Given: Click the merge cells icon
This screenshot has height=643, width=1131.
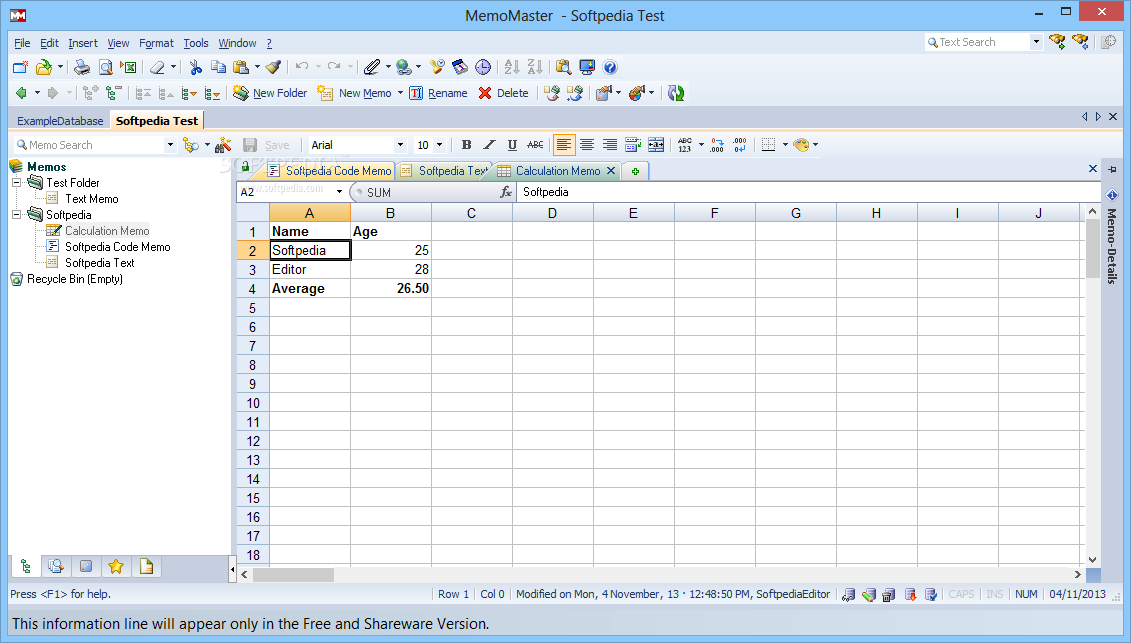Looking at the screenshot, I should [x=656, y=145].
